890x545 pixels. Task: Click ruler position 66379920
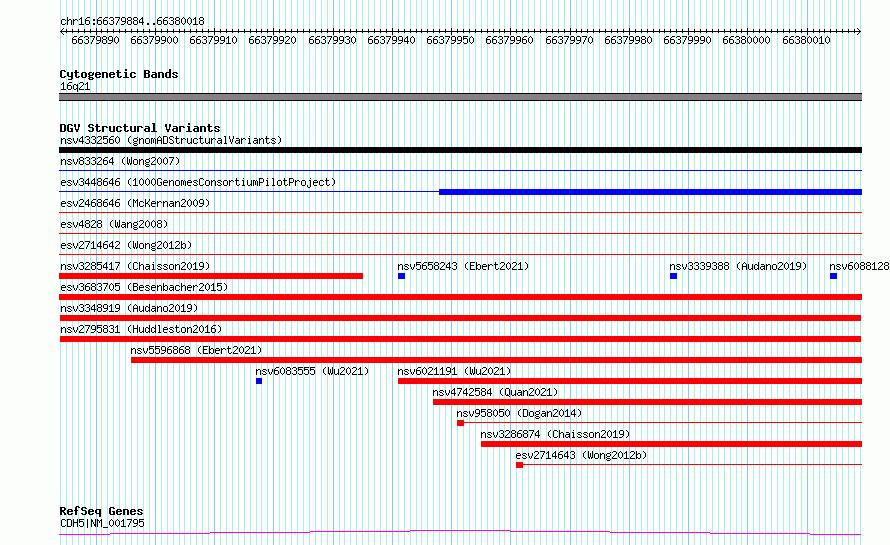tap(272, 40)
